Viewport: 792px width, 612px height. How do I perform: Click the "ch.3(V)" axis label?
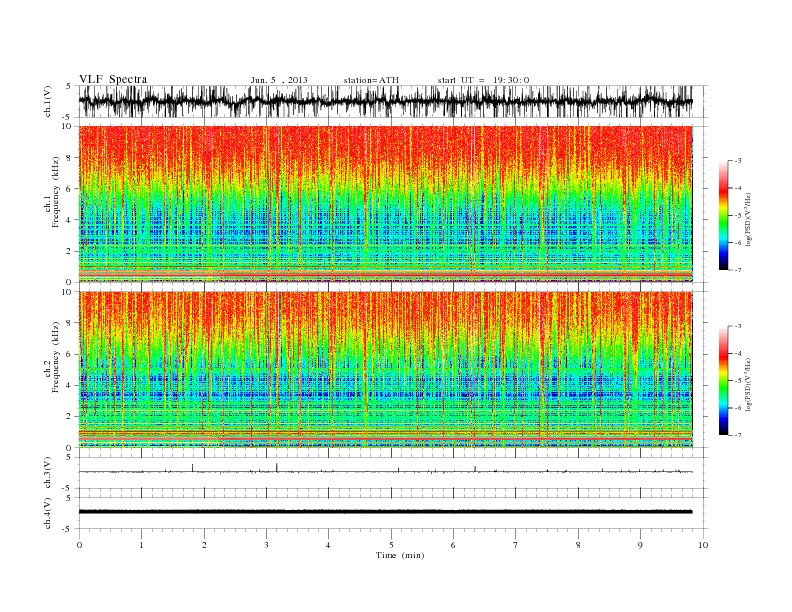[48, 472]
